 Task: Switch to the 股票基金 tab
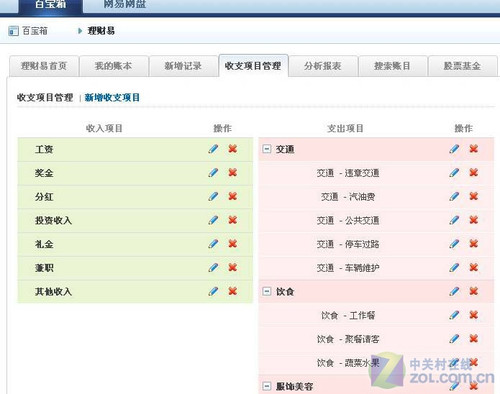pyautogui.click(x=462, y=66)
